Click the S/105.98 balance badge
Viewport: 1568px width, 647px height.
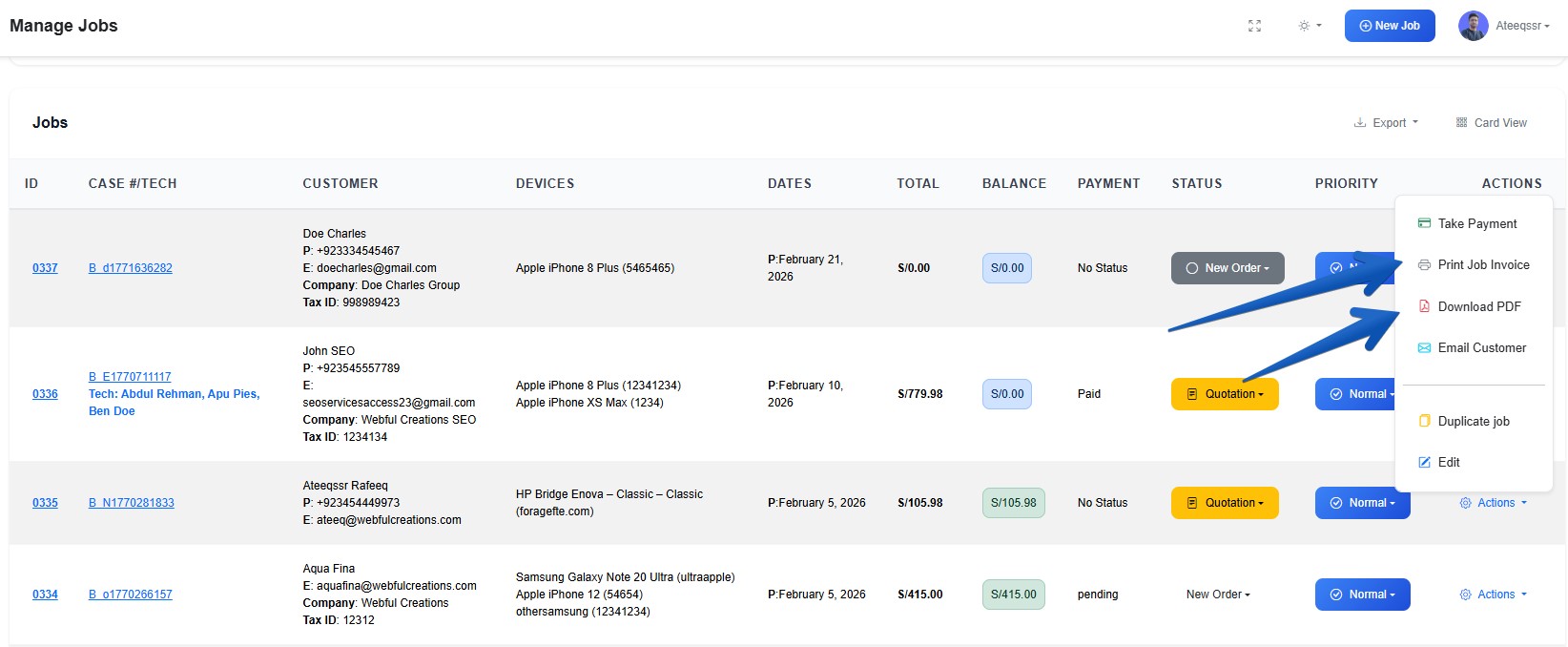tap(1014, 503)
